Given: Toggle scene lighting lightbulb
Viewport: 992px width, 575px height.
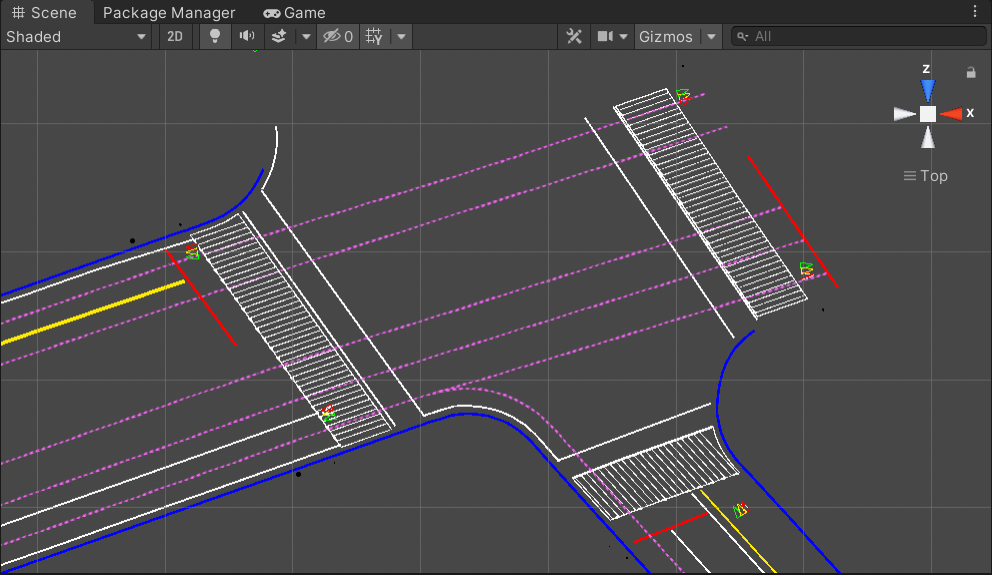Looking at the screenshot, I should (x=215, y=37).
